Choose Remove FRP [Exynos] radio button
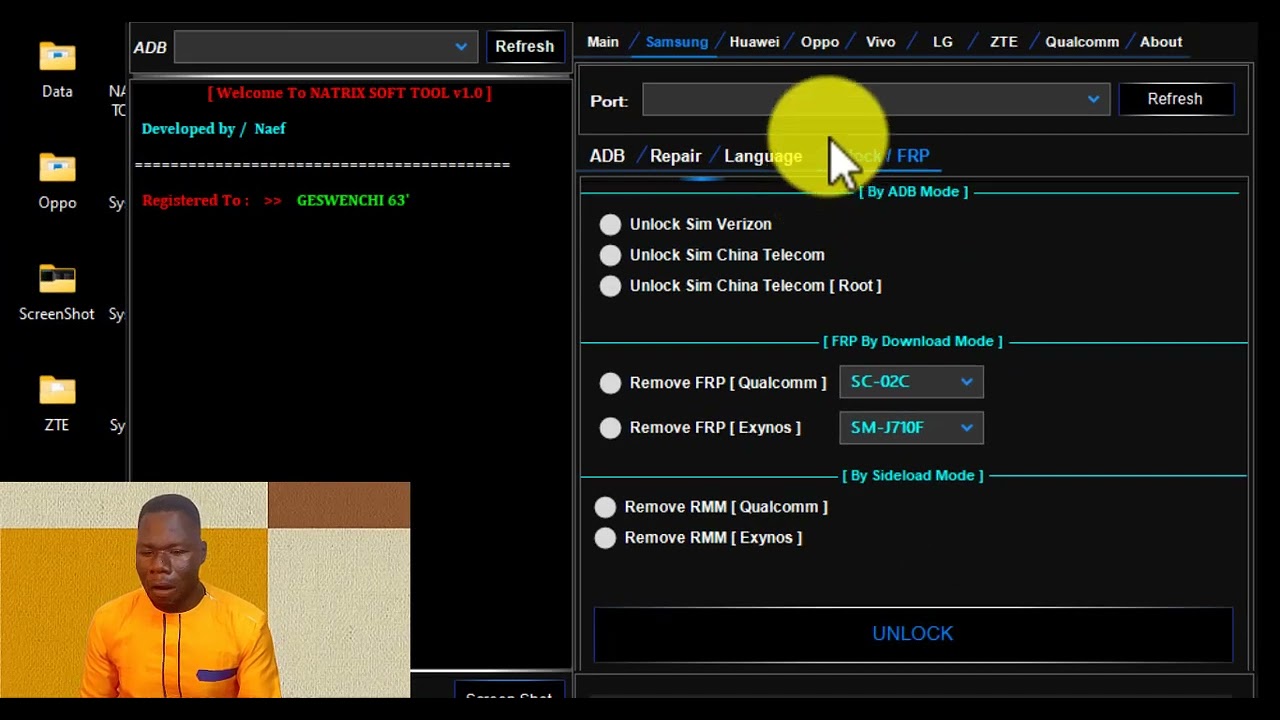 pyautogui.click(x=610, y=428)
